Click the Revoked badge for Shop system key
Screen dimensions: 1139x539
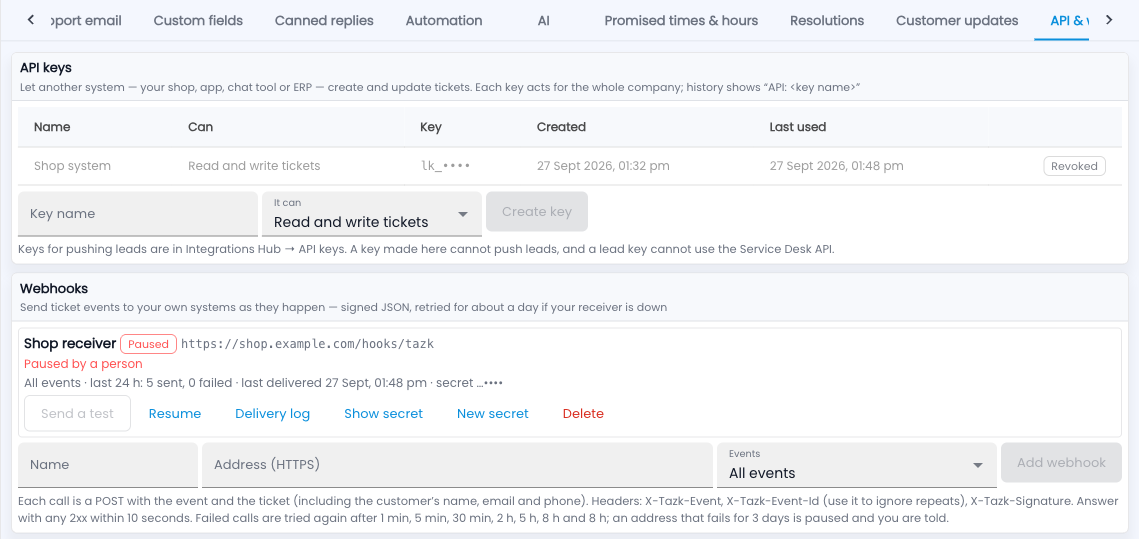[1074, 166]
